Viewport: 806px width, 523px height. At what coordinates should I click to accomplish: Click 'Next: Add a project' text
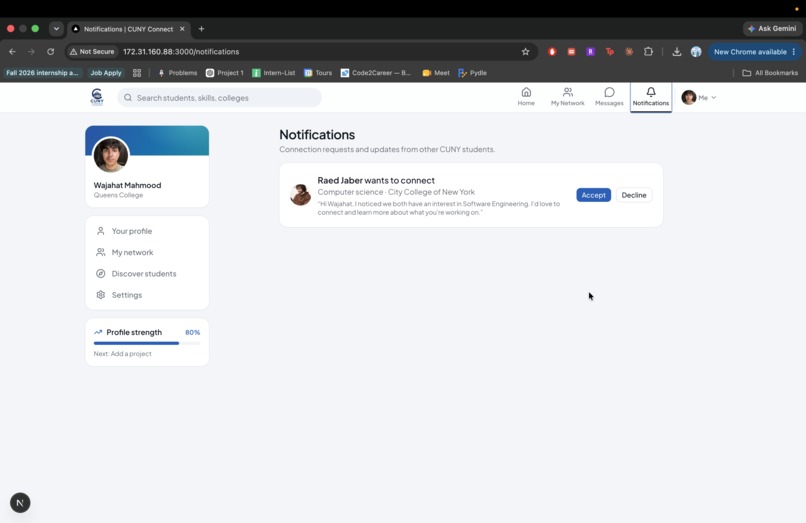point(122,354)
